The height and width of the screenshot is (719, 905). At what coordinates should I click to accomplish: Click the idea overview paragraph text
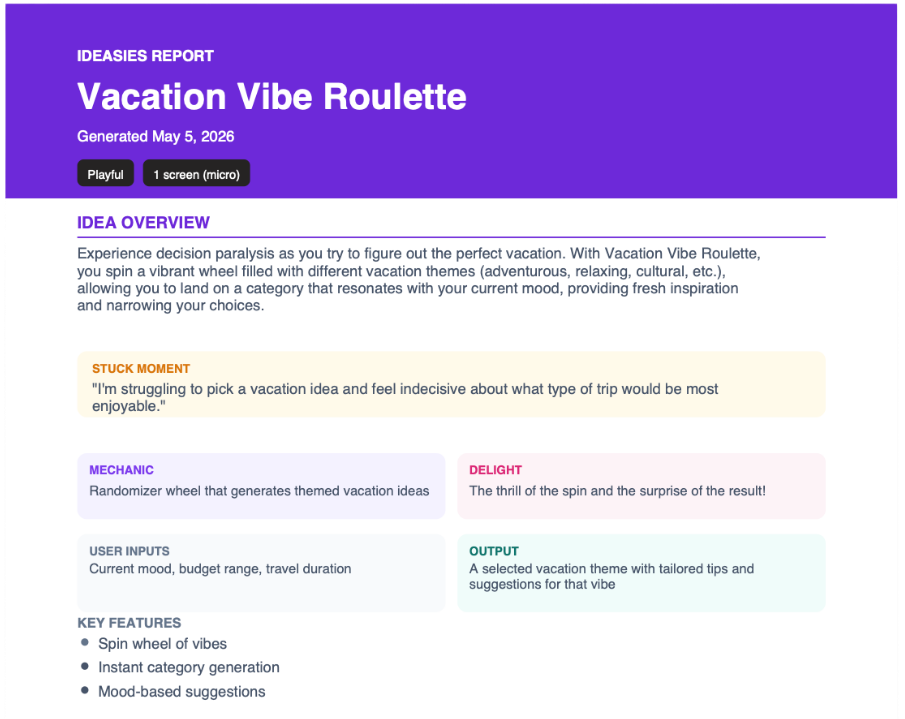click(419, 279)
